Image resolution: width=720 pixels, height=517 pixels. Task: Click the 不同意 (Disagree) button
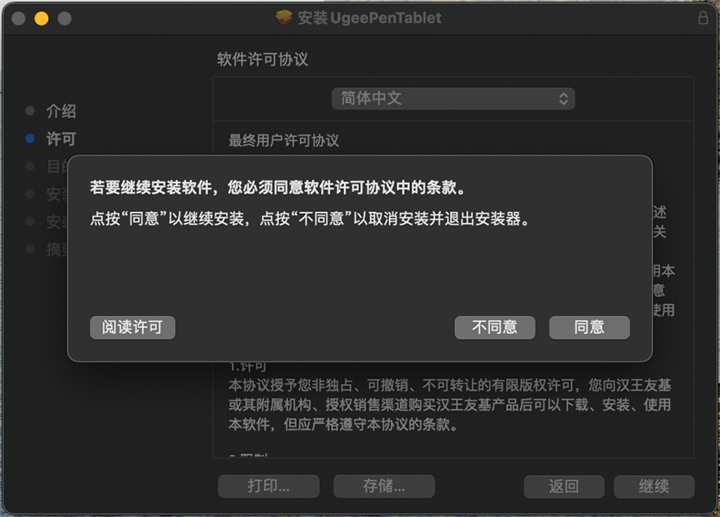pyautogui.click(x=495, y=327)
